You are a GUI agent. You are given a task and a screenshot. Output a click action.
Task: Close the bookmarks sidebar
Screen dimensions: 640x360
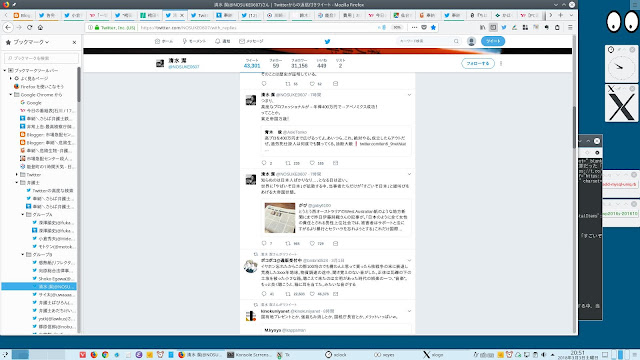[74, 42]
